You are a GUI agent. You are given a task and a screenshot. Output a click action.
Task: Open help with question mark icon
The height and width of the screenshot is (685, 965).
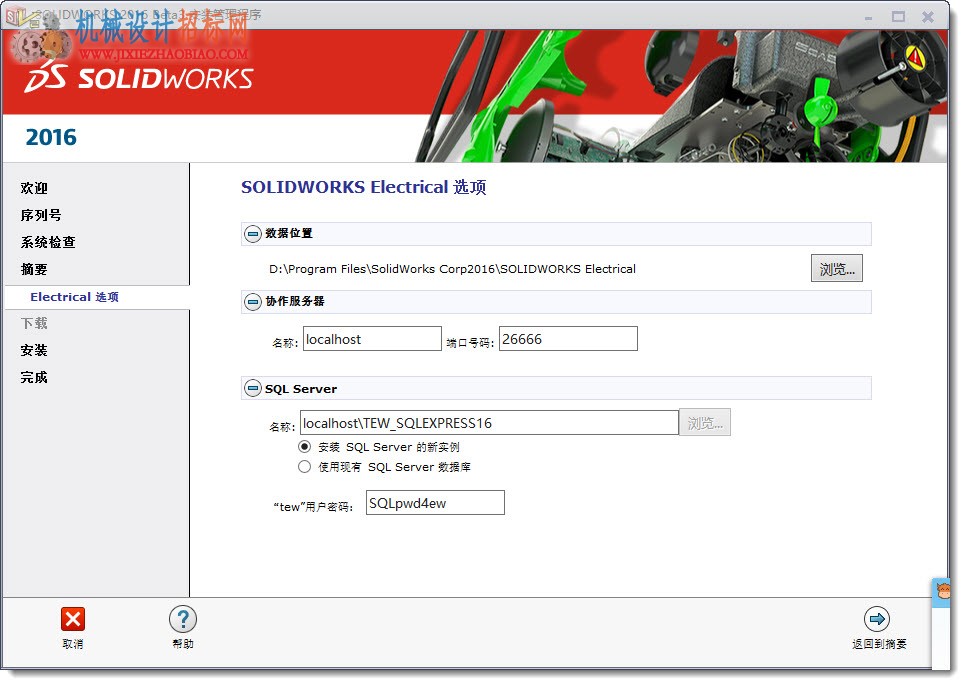[183, 620]
